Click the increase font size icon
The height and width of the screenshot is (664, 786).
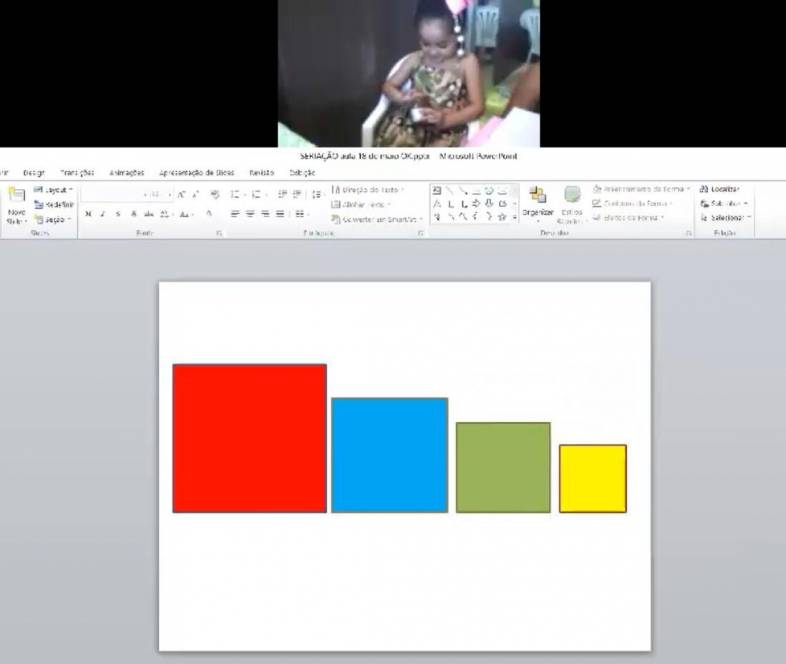pyautogui.click(x=181, y=195)
